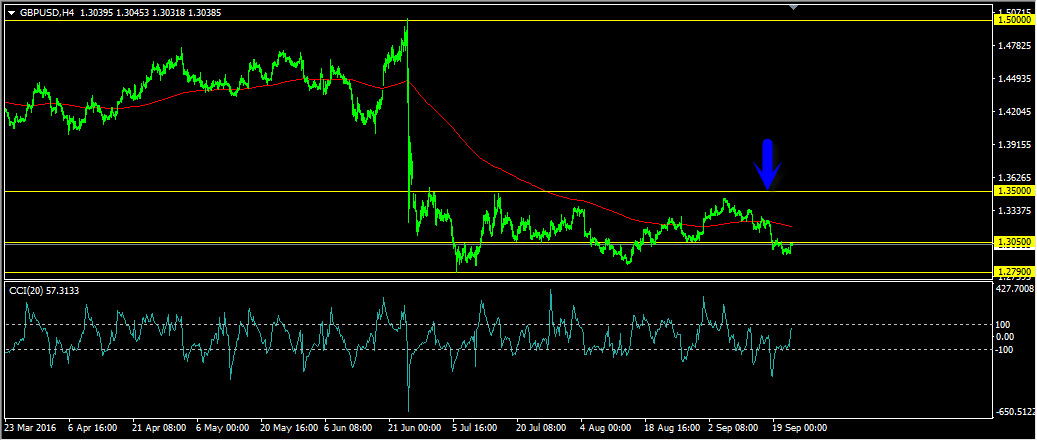Image resolution: width=1037 pixels, height=441 pixels.
Task: Click the 19 Sep 00:00 date label
Action: pyautogui.click(x=800, y=428)
